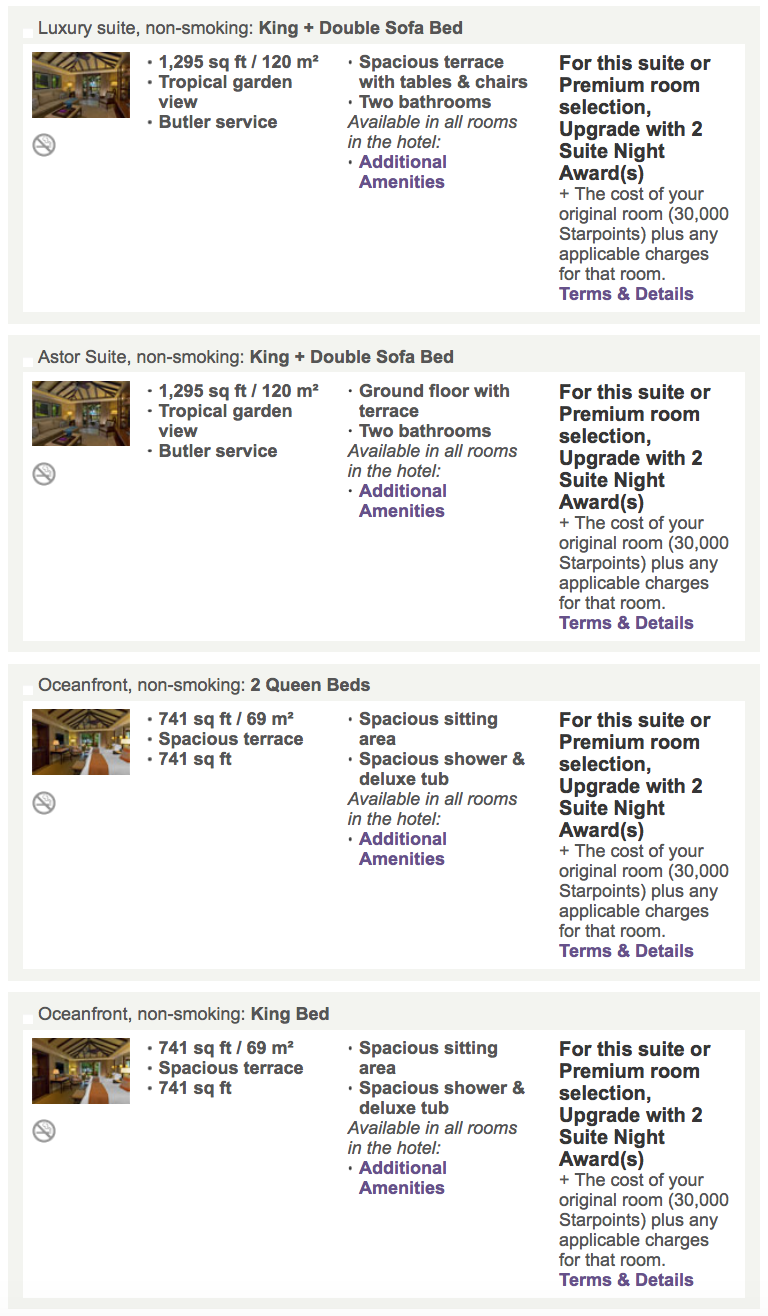
Task: View Terms & Details for 2 Queen Beds room
Action: [626, 951]
